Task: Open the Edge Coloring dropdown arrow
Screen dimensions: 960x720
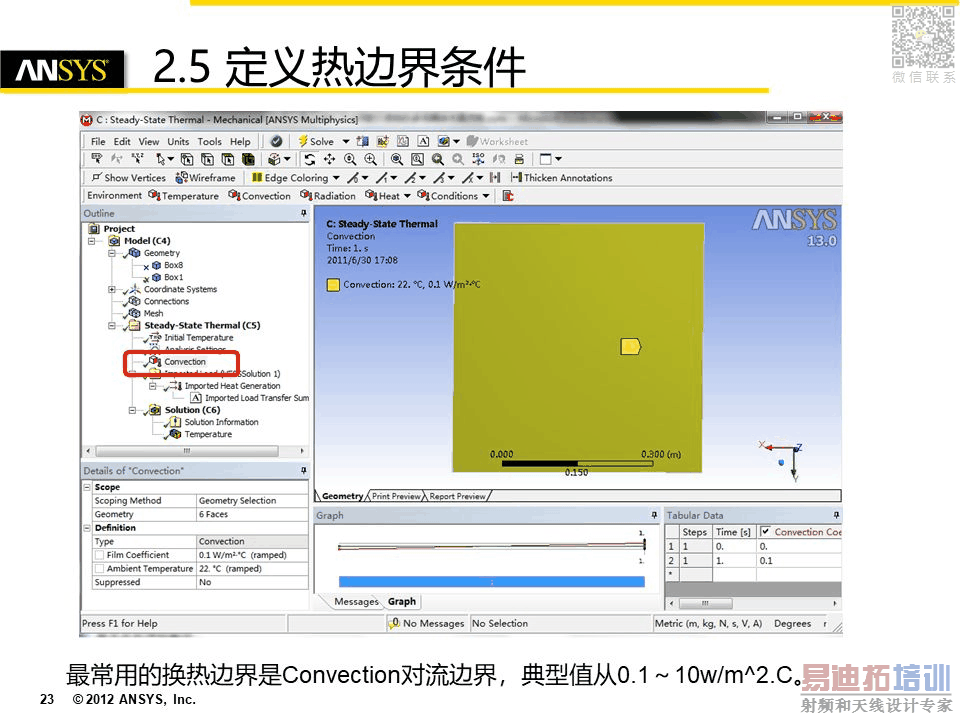Action: 336,178
